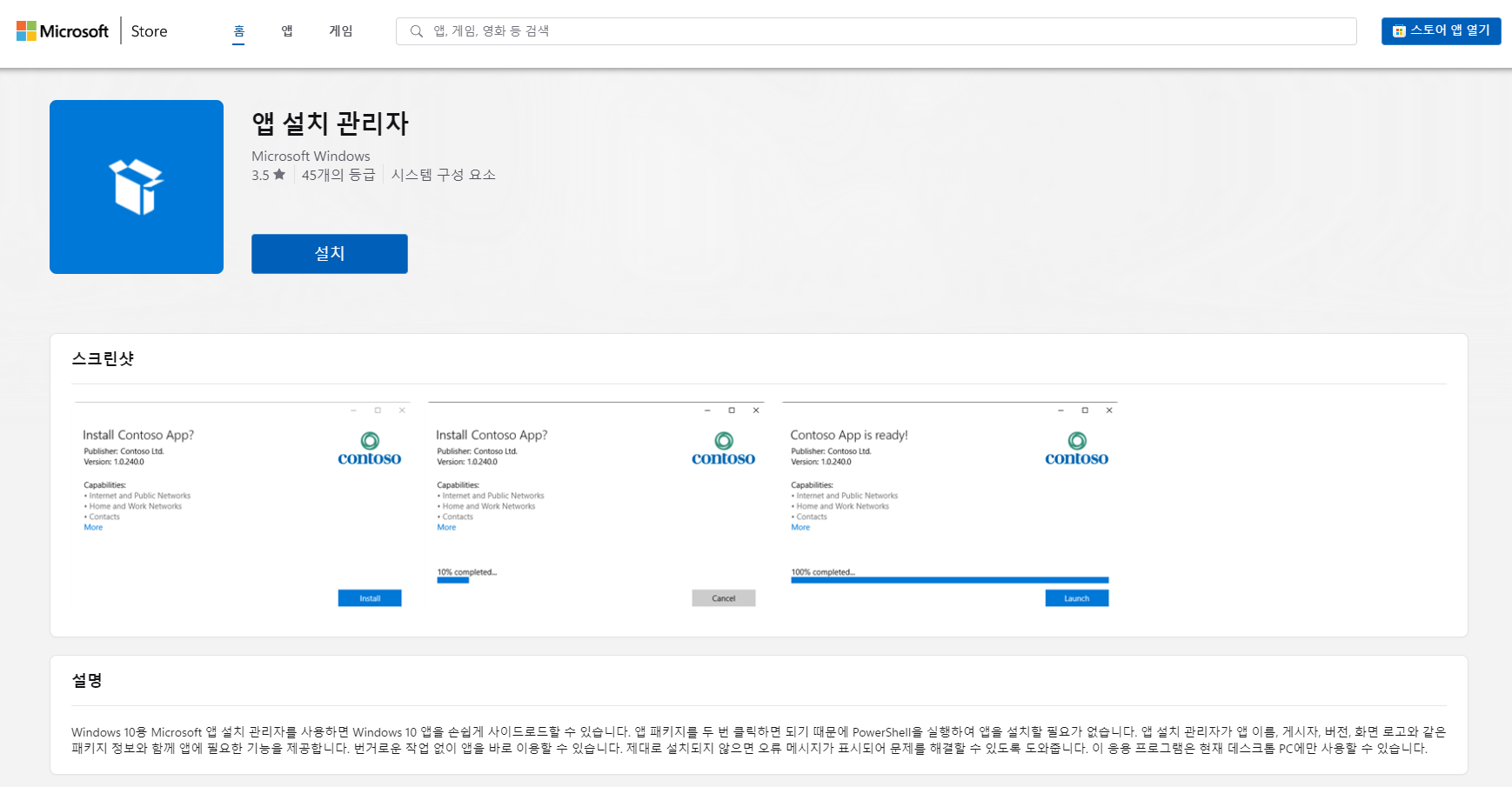
Task: Click 스토어 앱 열기 button
Action: 1441,31
